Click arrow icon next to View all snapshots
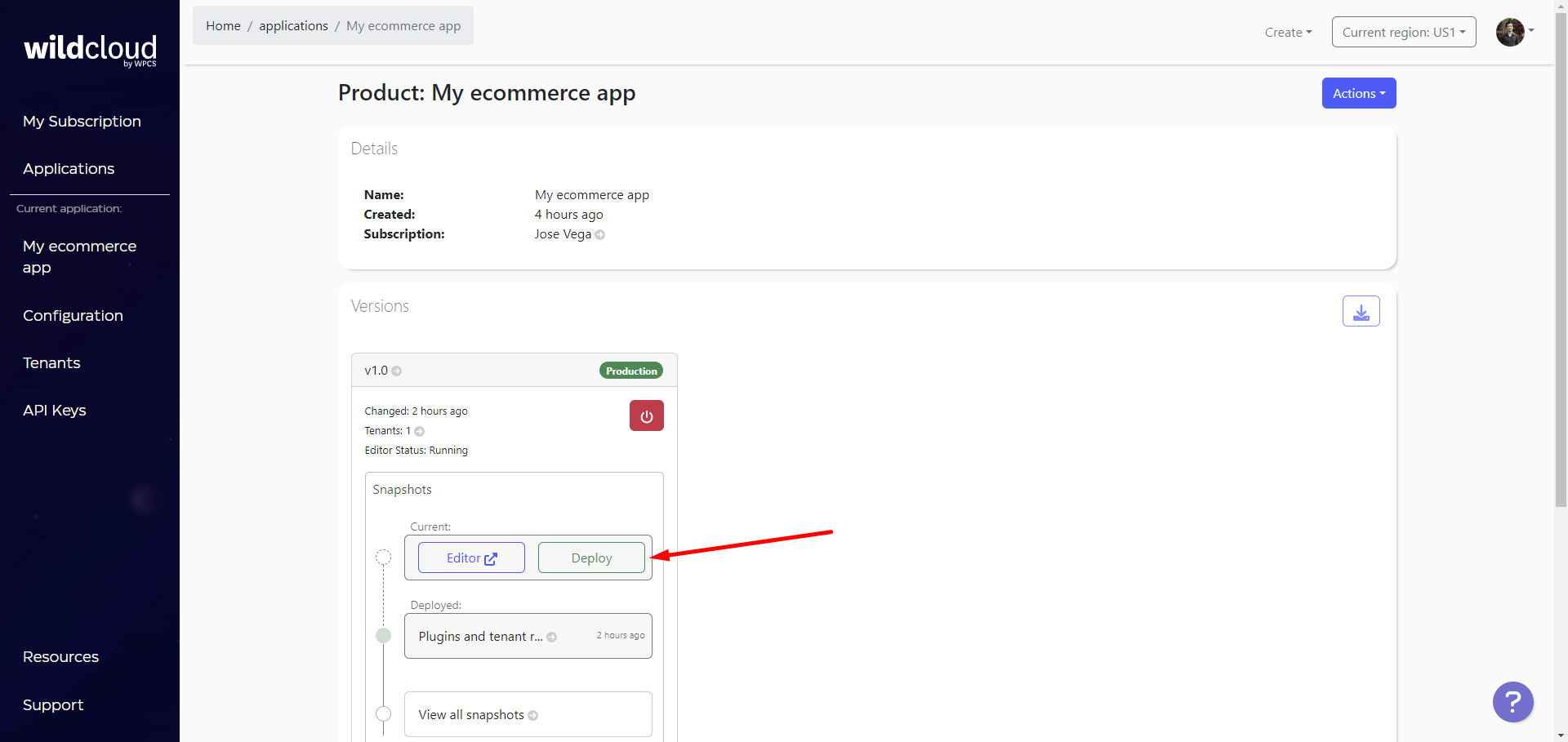The height and width of the screenshot is (742, 1568). (x=532, y=716)
